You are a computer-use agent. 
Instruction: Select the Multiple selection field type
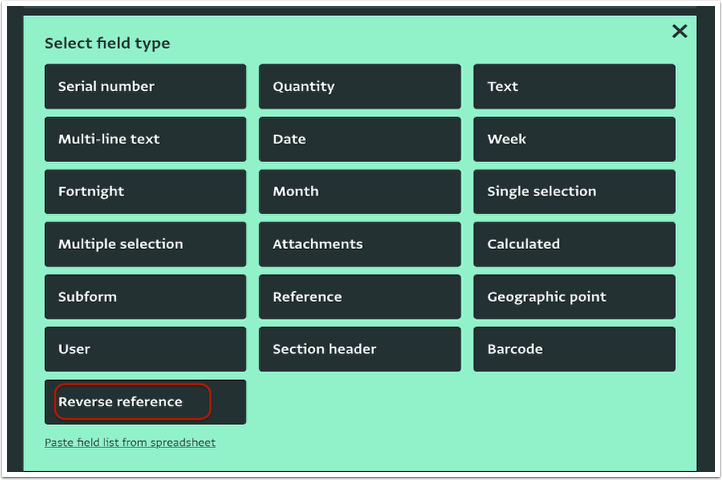(x=145, y=244)
